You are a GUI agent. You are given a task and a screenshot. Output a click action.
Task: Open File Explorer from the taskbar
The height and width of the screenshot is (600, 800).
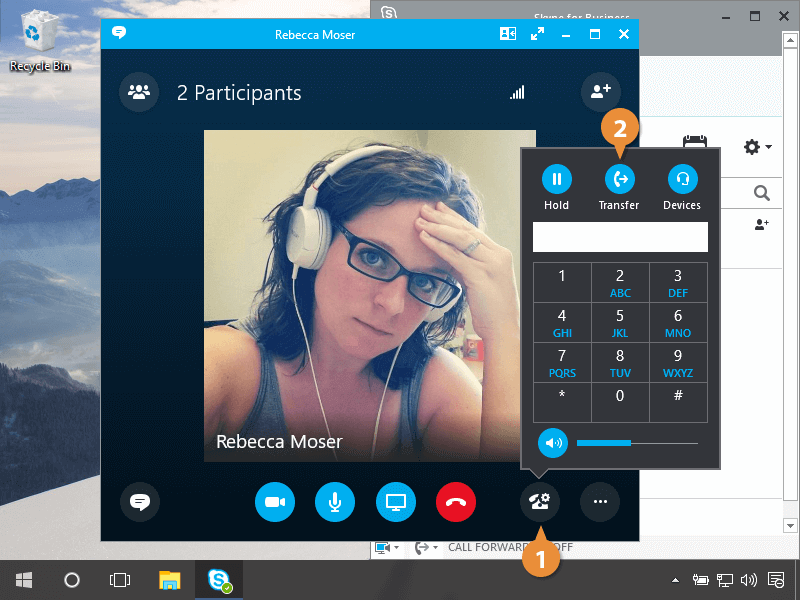(170, 580)
